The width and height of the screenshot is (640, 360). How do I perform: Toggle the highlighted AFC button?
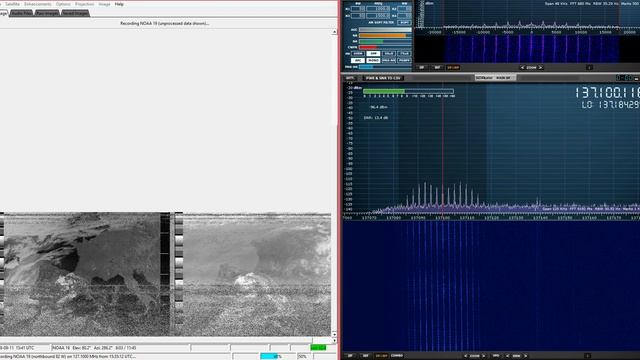358,60
